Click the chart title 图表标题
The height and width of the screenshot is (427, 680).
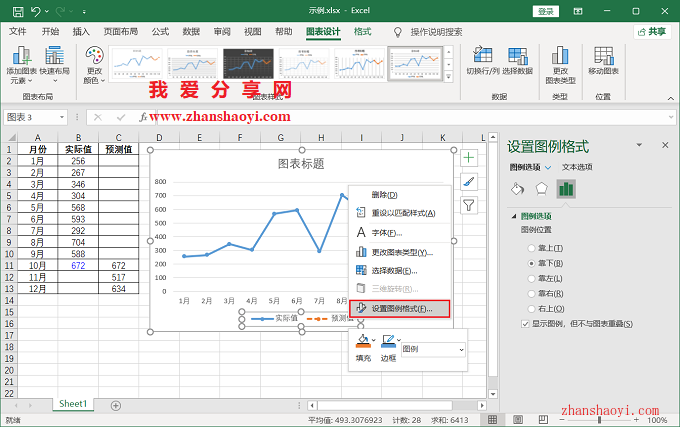click(x=301, y=164)
